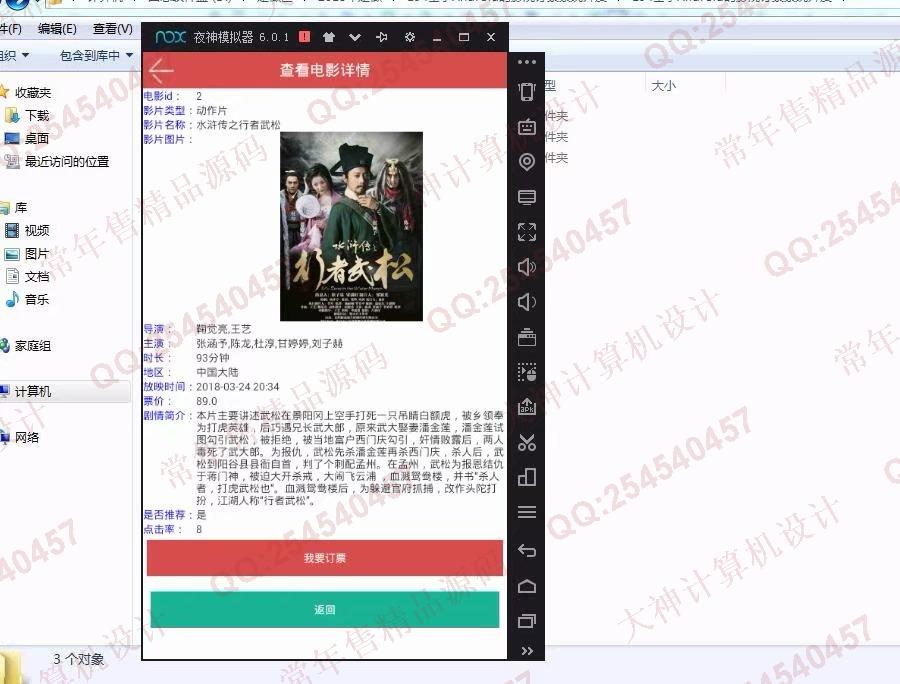The height and width of the screenshot is (684, 900).
Task: Select 网络 in Explorer sidebar
Action: pyautogui.click(x=26, y=437)
